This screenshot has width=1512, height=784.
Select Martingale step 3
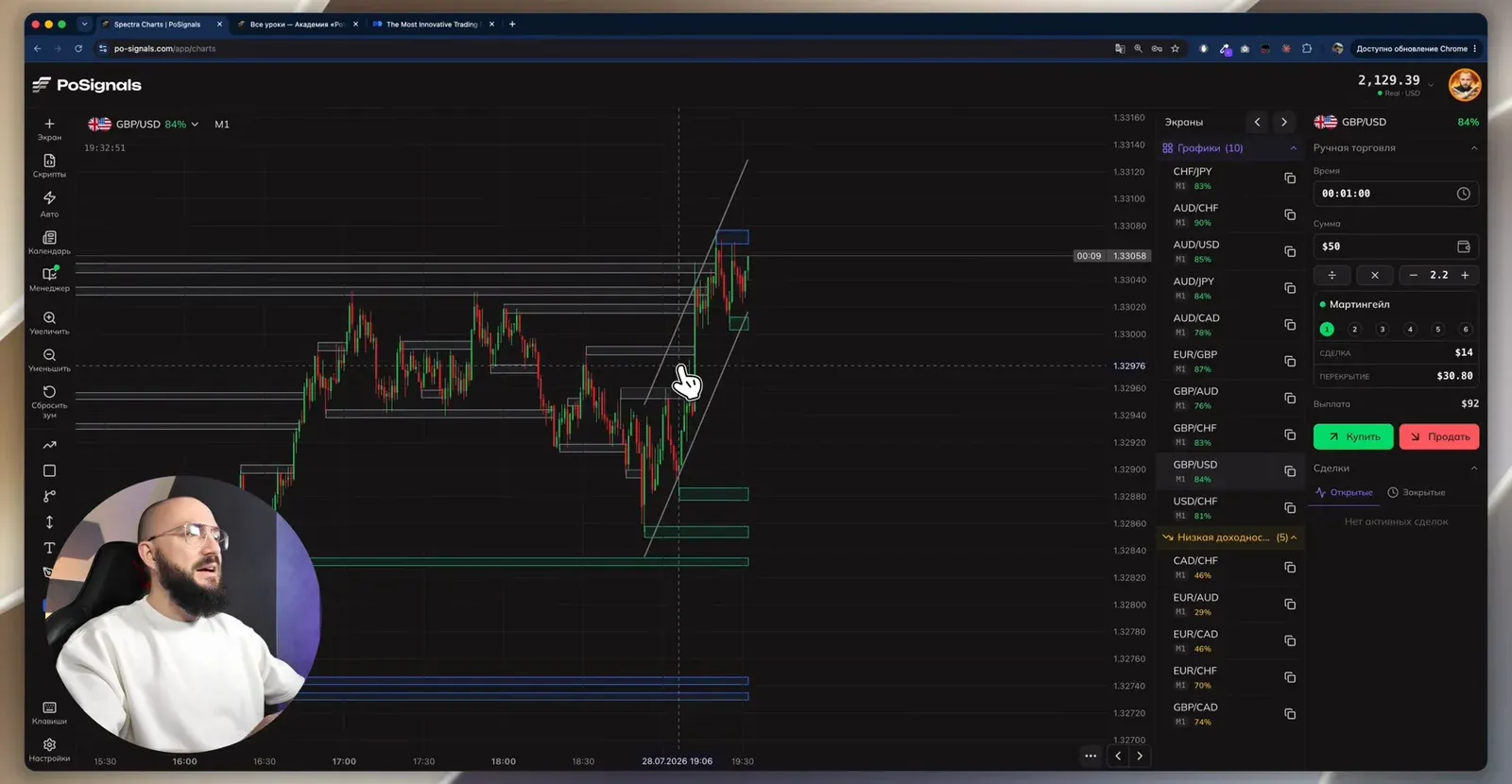(1383, 330)
